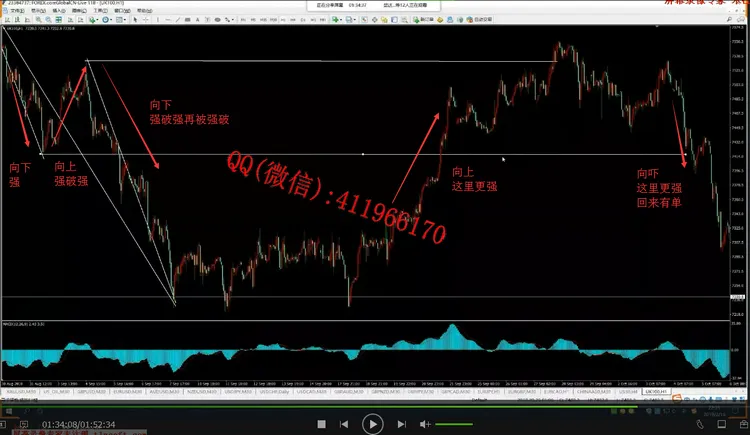Select the text label tool
The image size is (750, 435).
coord(208,20)
